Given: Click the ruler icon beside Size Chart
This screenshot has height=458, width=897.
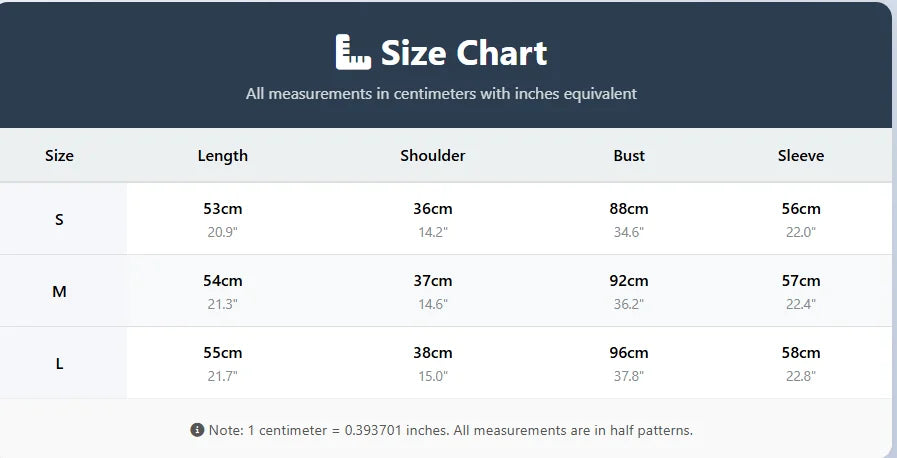Looking at the screenshot, I should [x=353, y=53].
